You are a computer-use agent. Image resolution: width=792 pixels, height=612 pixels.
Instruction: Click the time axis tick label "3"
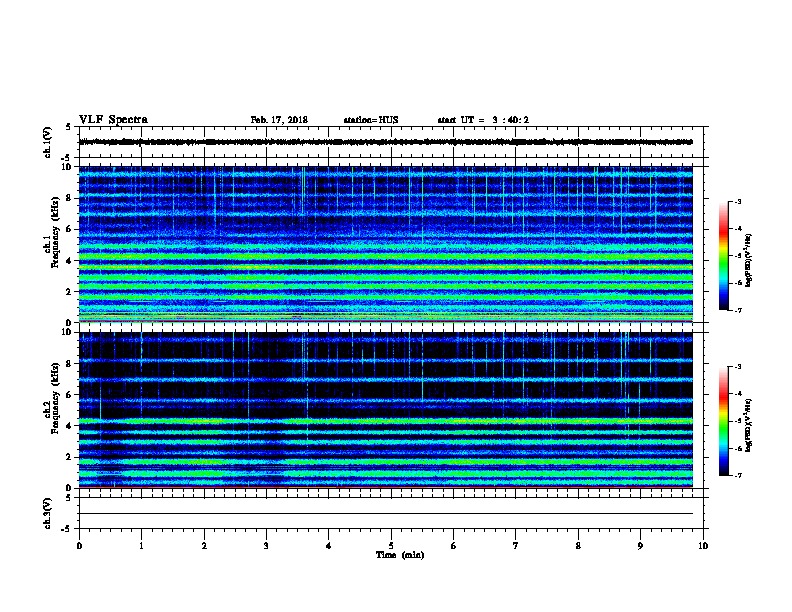(x=266, y=546)
